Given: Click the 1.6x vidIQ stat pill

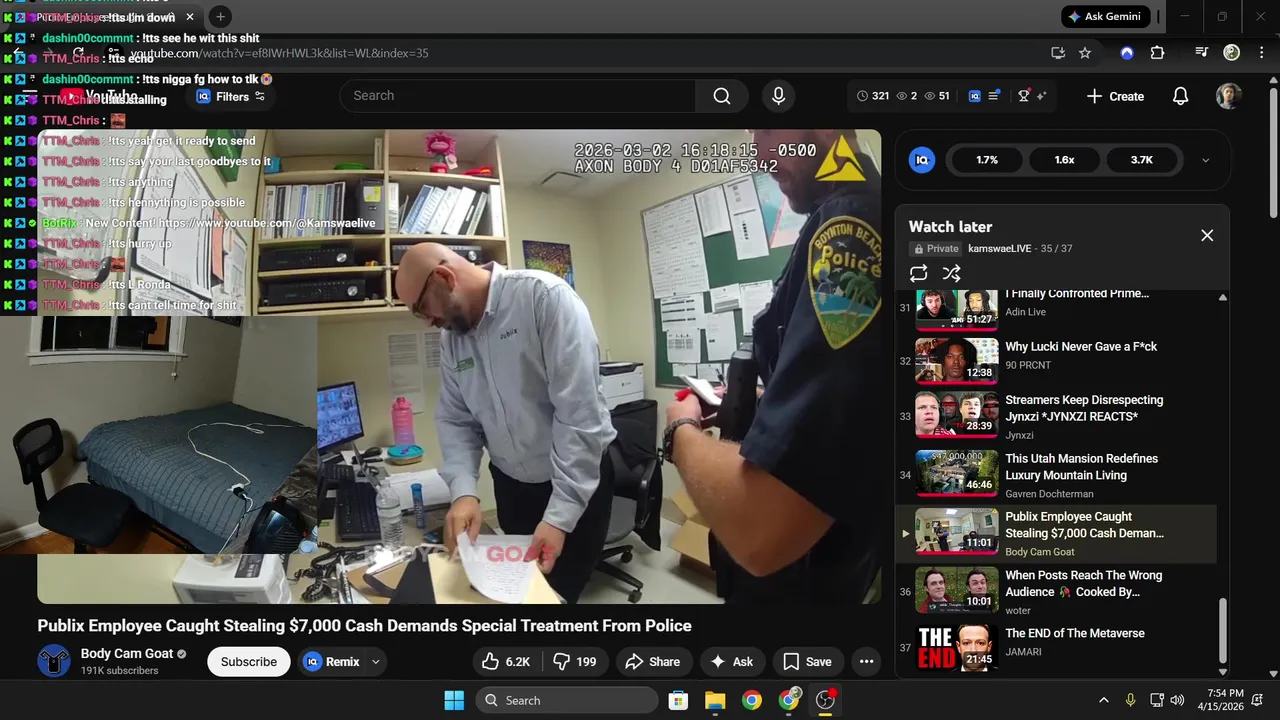Looking at the screenshot, I should [1064, 160].
